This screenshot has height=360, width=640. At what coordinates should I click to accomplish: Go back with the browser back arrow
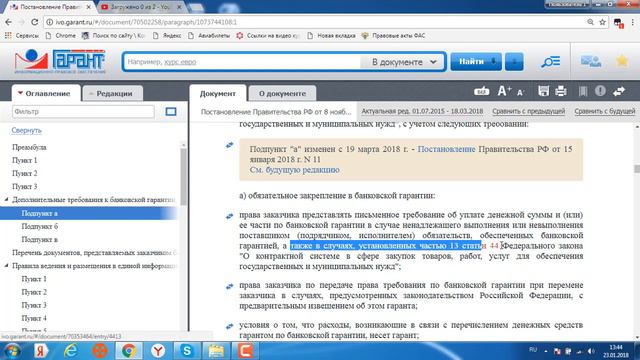click(9, 22)
